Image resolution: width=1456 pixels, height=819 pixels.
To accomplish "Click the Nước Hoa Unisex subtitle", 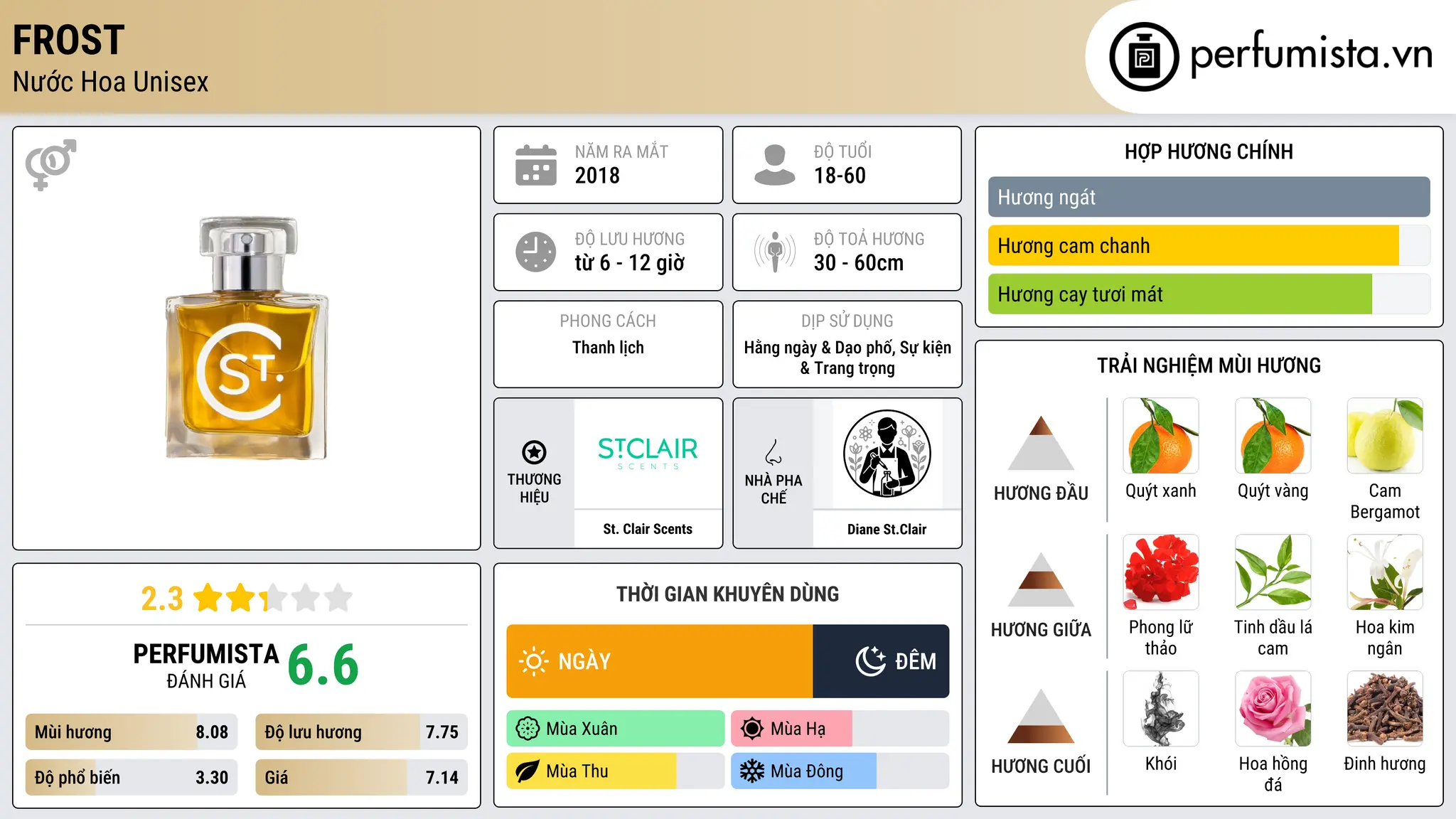I will 111,82.
